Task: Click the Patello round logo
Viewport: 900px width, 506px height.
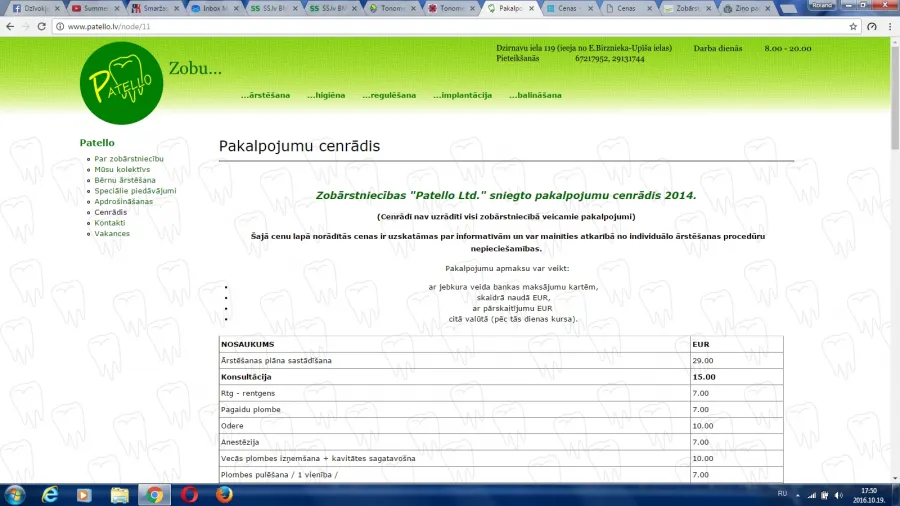Action: click(x=121, y=83)
